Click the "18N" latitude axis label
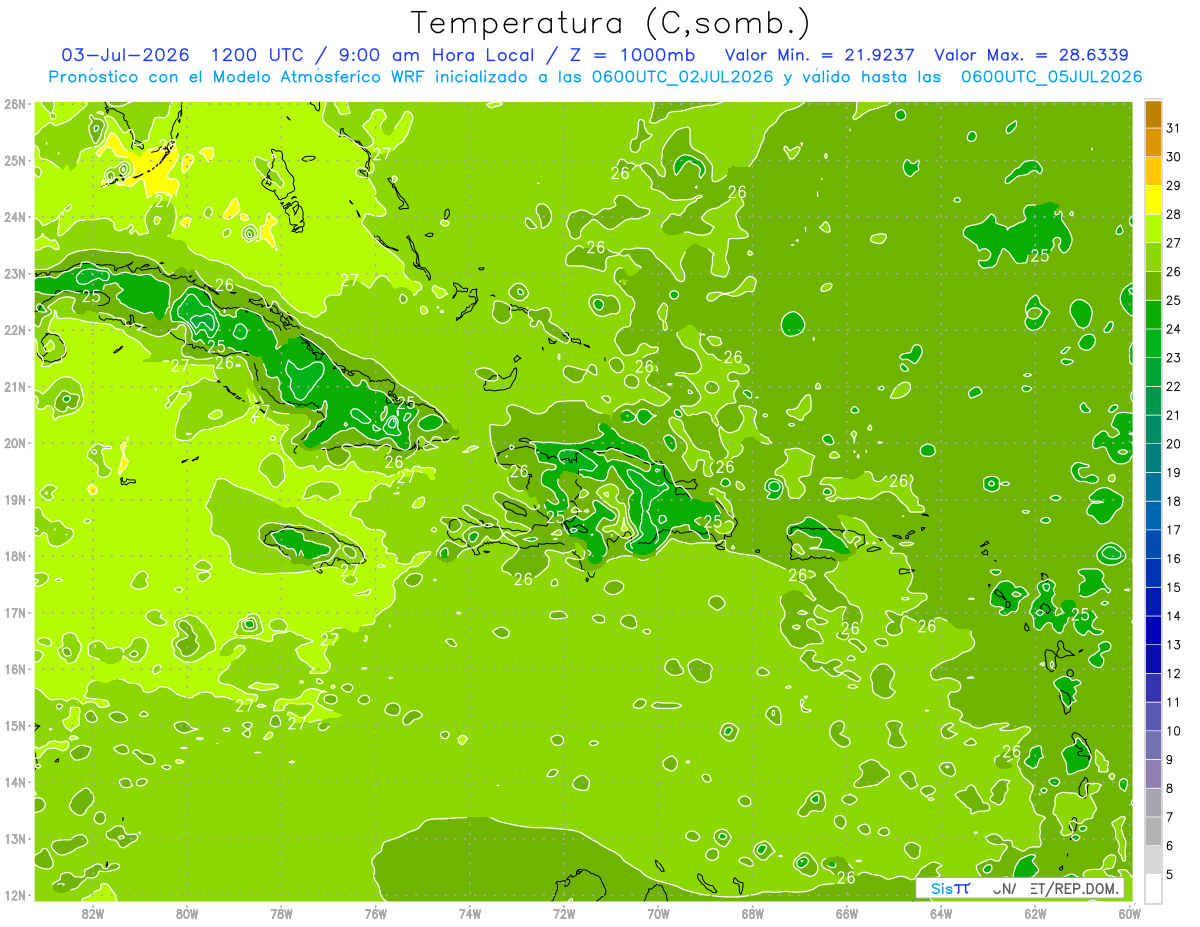 [x=14, y=556]
